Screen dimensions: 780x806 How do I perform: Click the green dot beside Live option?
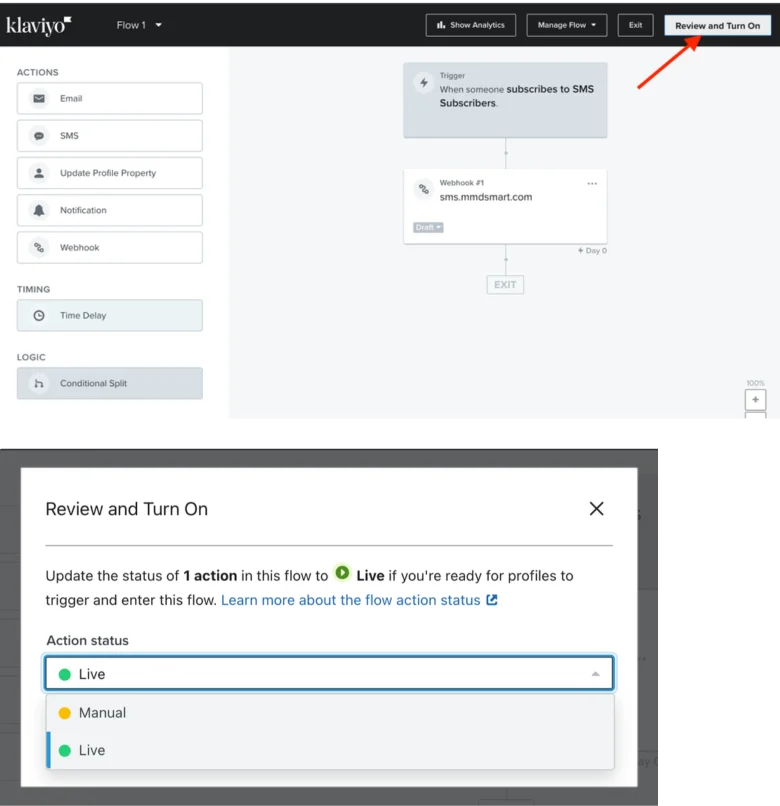point(65,751)
